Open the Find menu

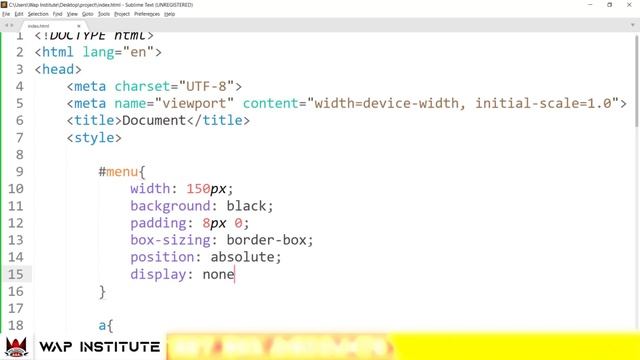58,14
